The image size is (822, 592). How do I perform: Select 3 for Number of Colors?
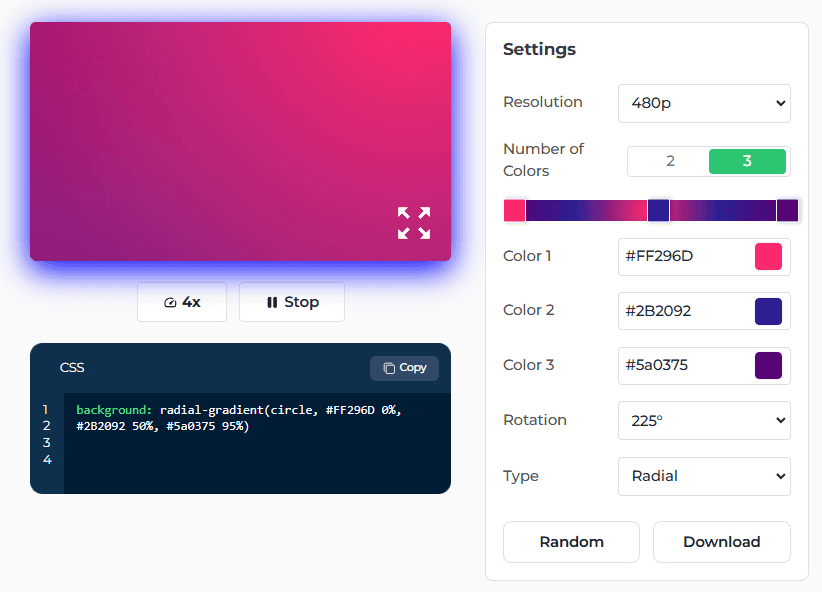(x=748, y=161)
